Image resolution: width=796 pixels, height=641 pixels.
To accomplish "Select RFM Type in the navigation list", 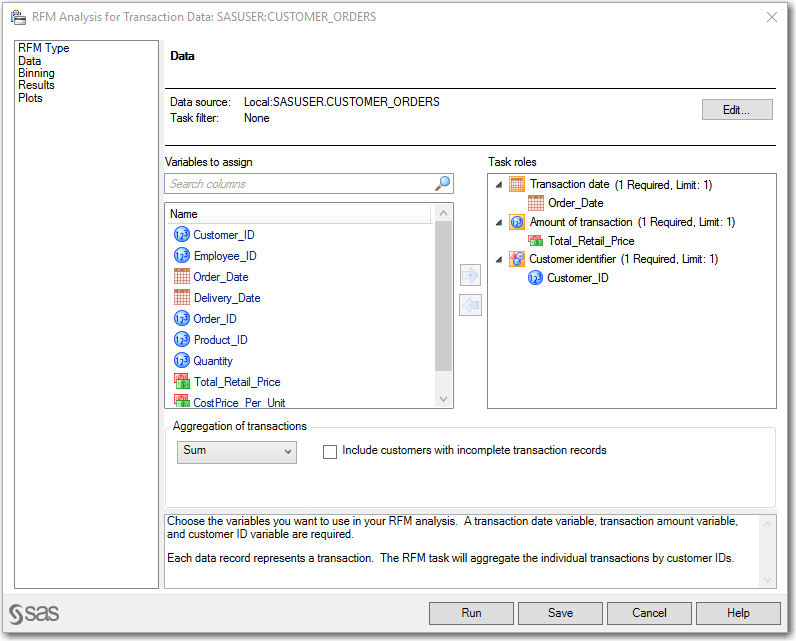I will 44,48.
